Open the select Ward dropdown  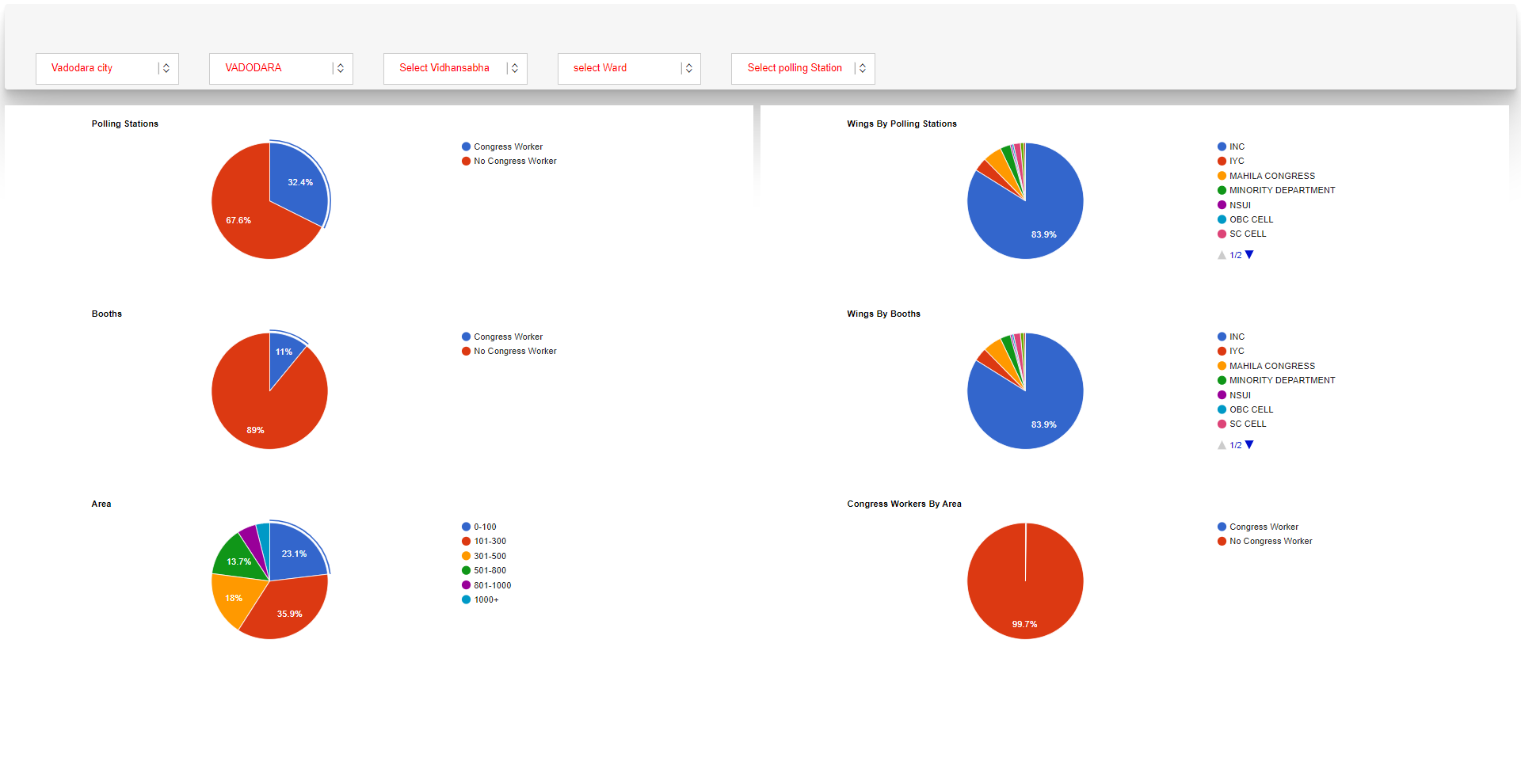(x=629, y=68)
